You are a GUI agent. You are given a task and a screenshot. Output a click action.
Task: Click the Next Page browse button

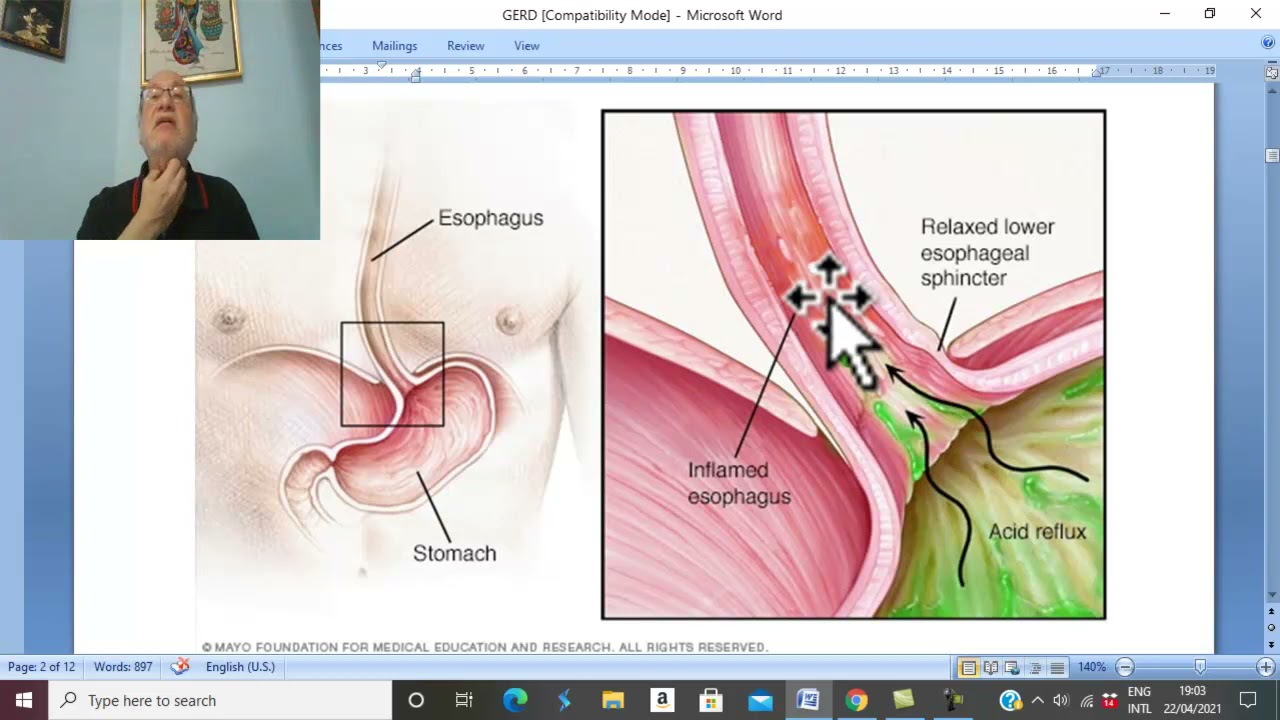1272,644
